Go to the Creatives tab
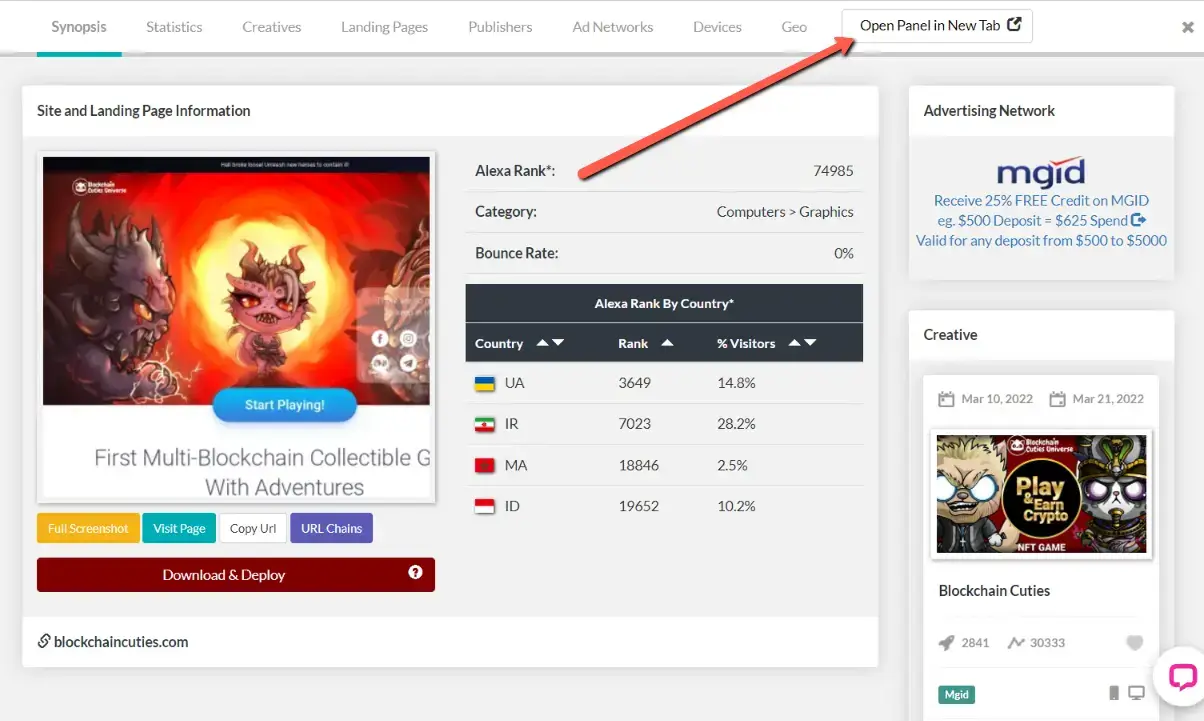The image size is (1204, 721). click(272, 27)
